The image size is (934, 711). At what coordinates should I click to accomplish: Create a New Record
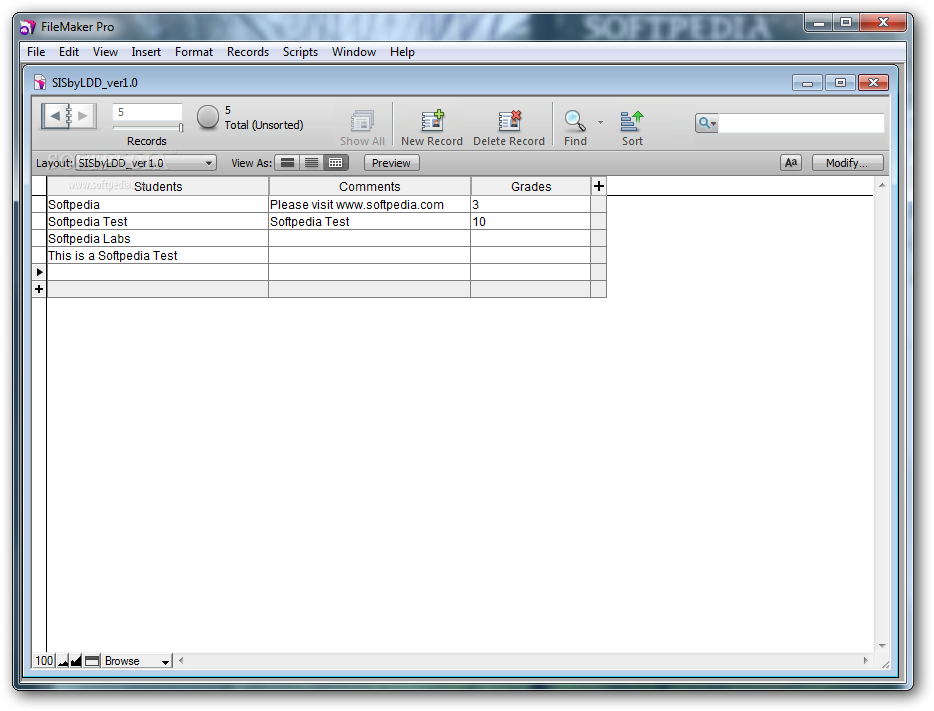tap(432, 120)
